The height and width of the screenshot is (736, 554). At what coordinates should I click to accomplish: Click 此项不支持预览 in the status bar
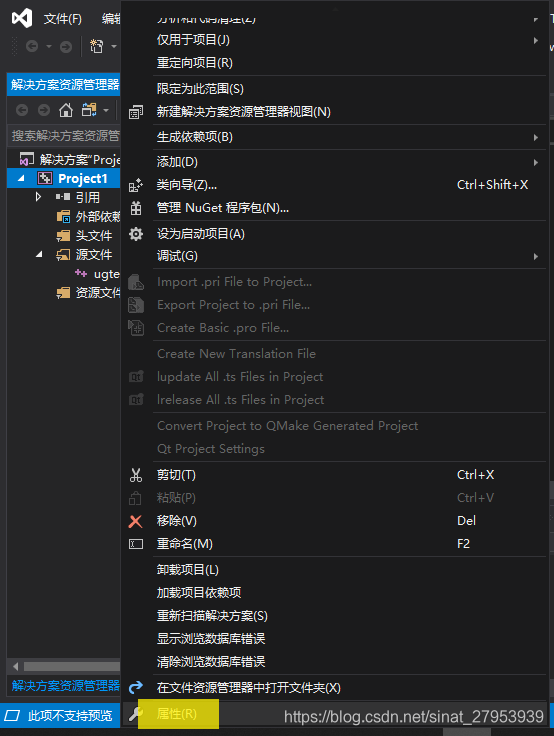point(70,716)
